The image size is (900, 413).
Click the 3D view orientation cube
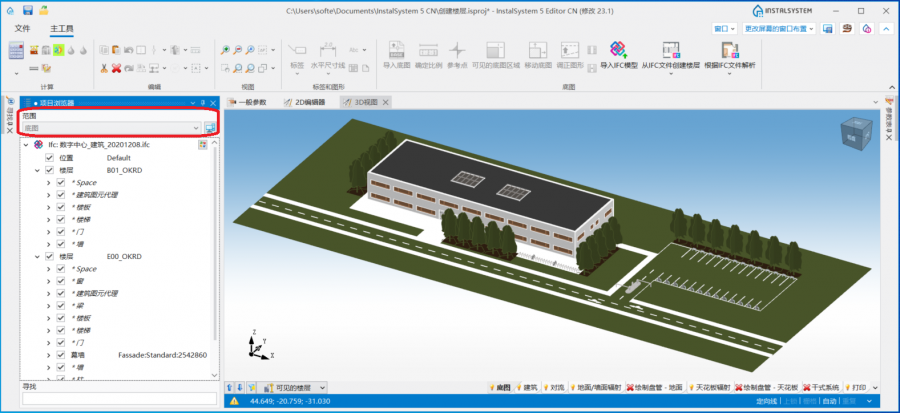pos(853,135)
